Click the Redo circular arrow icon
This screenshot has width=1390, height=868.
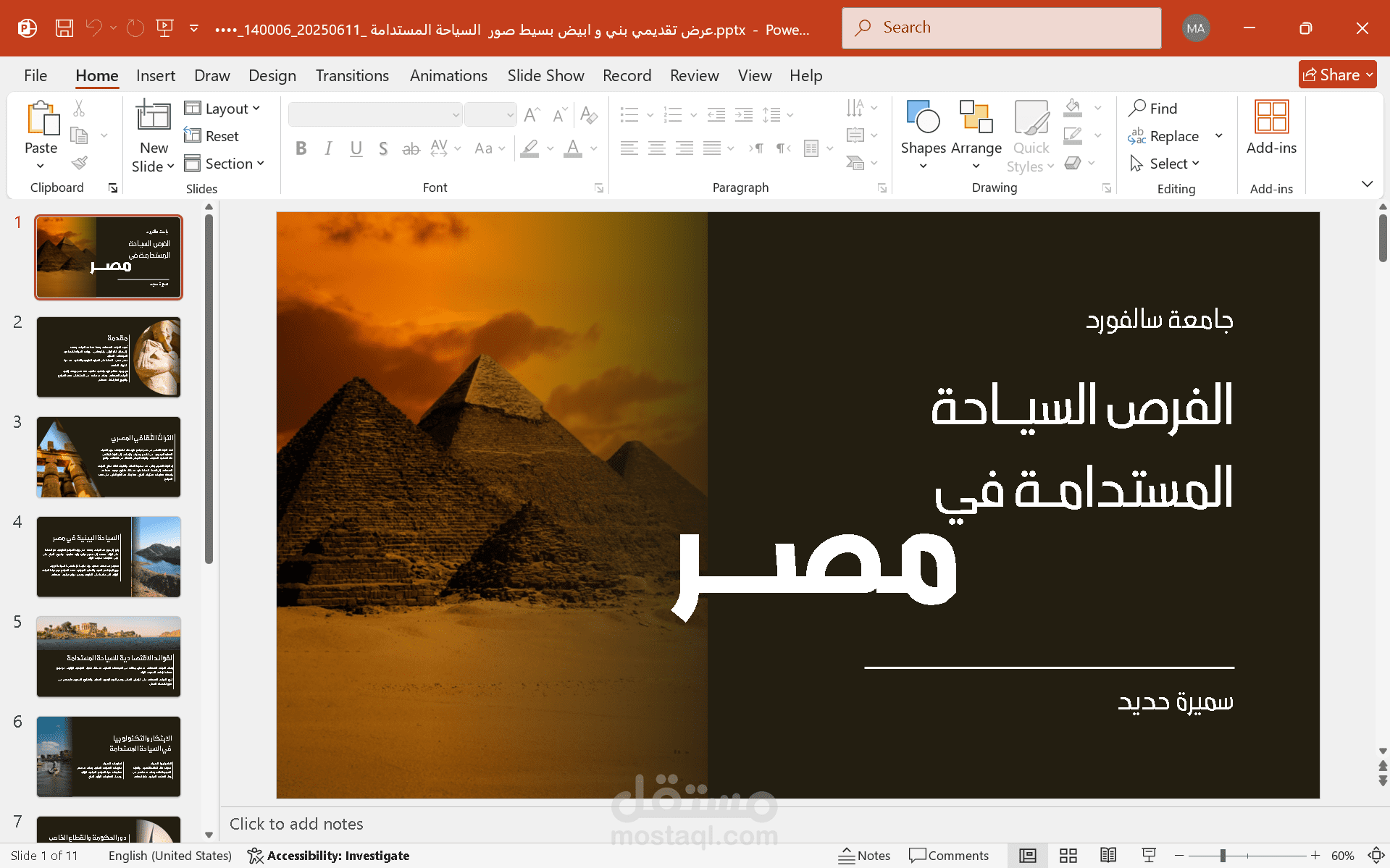pyautogui.click(x=135, y=28)
